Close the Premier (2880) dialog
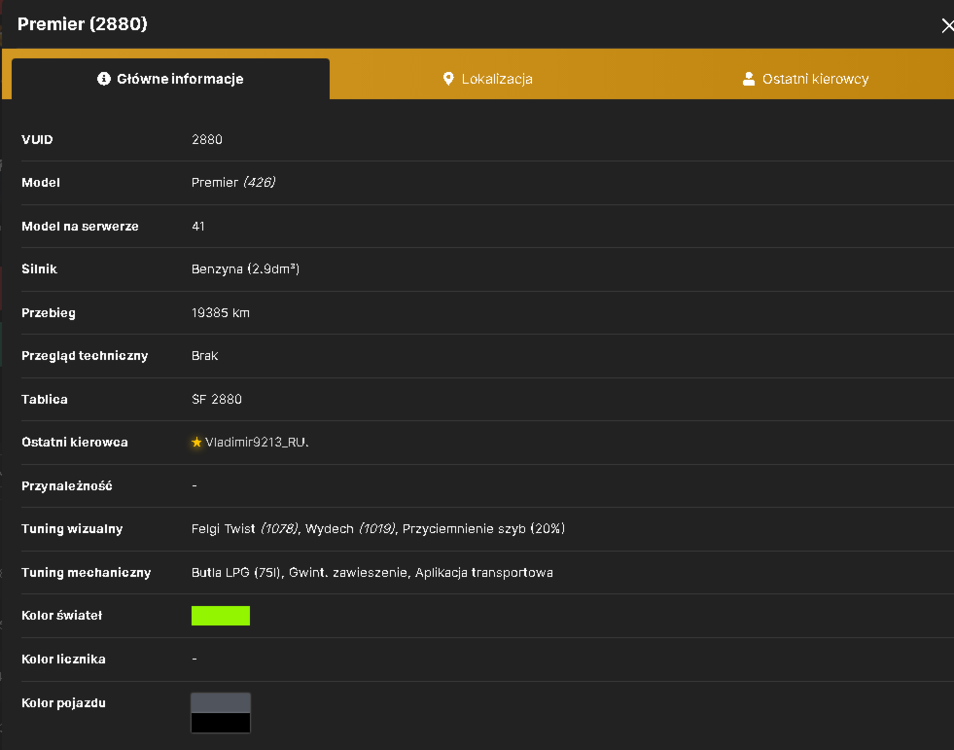The height and width of the screenshot is (750, 954). click(x=947, y=26)
